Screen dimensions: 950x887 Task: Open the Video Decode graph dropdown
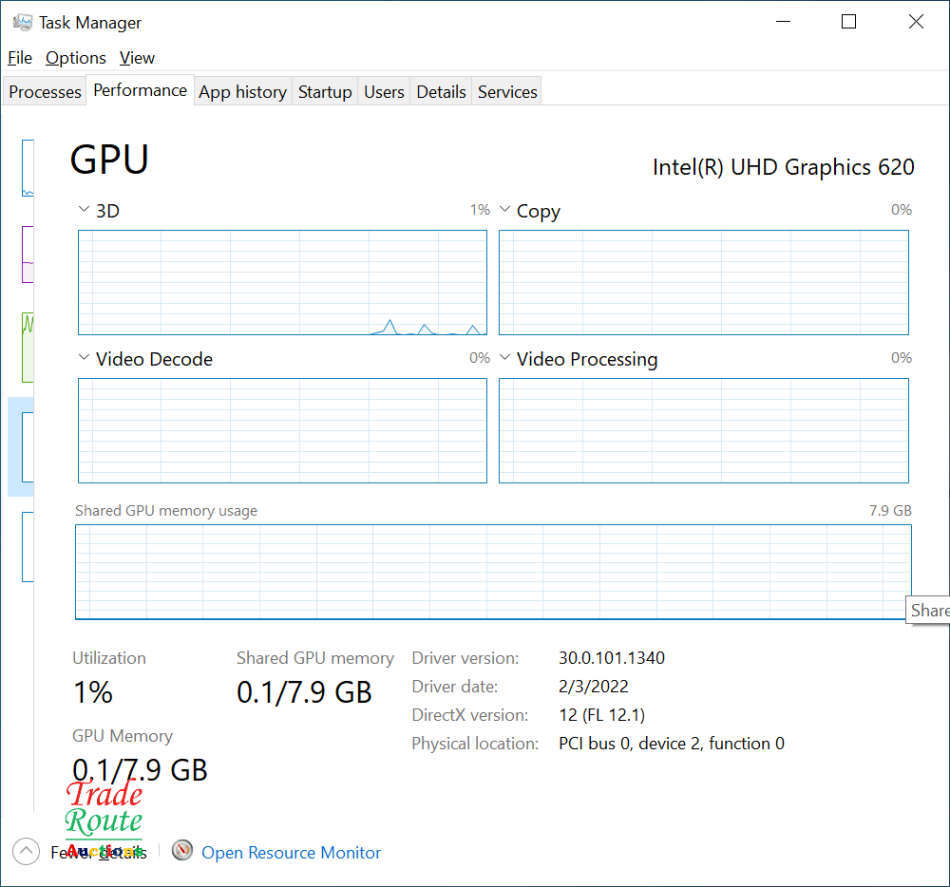(x=84, y=358)
